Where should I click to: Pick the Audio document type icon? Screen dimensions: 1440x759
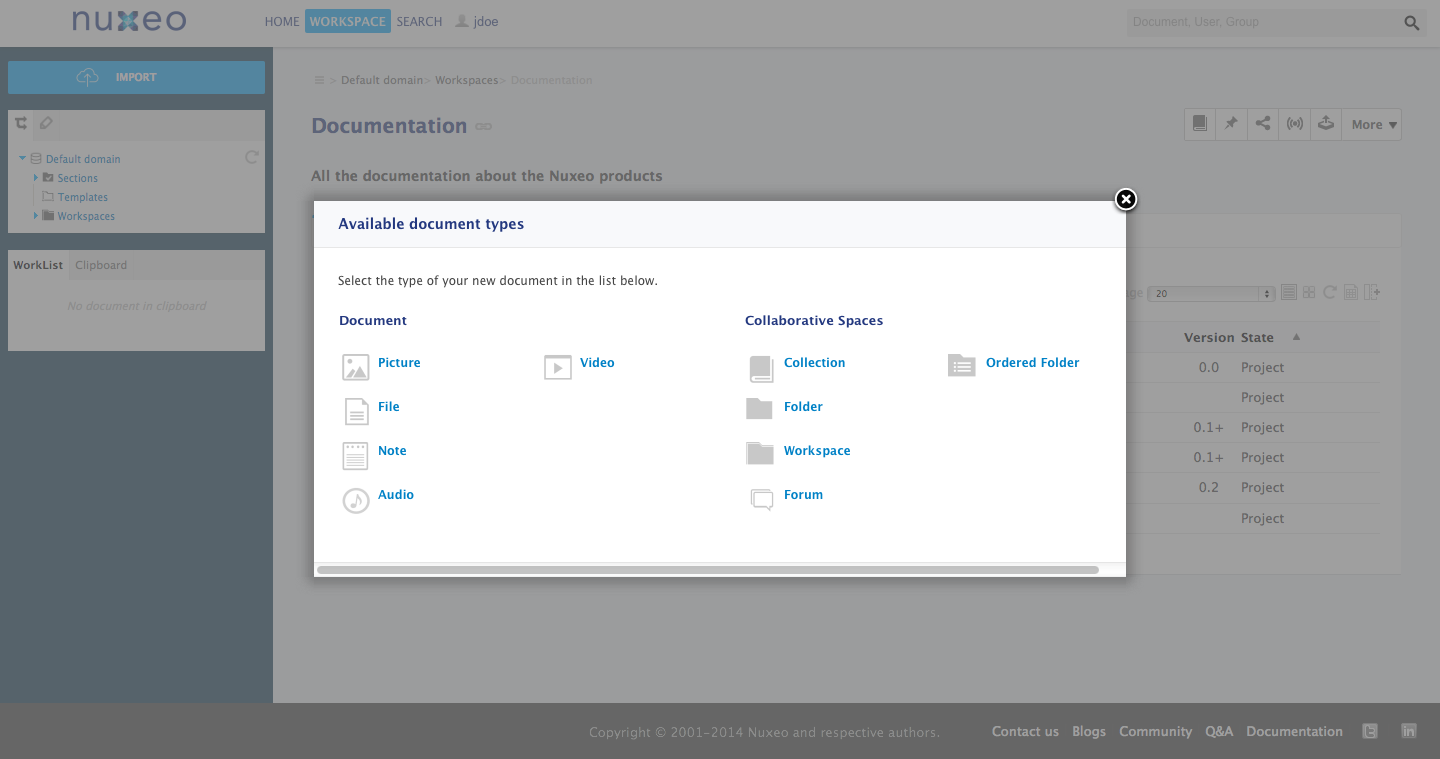[x=356, y=500]
